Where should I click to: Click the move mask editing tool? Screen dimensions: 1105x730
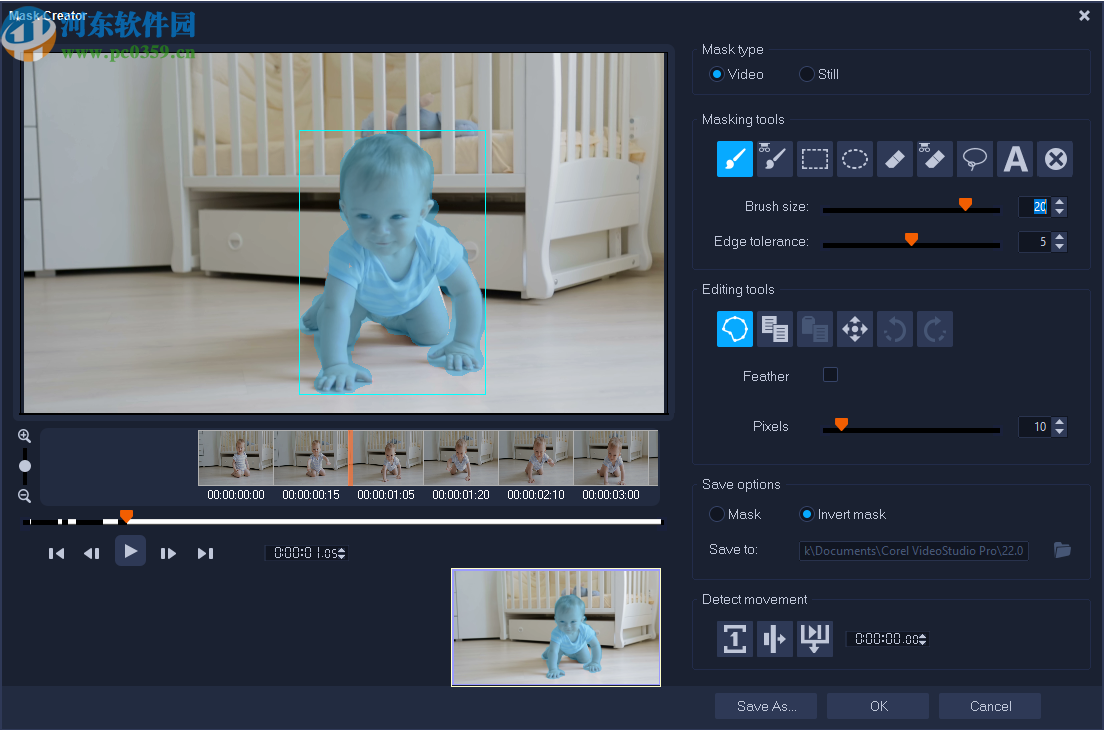[855, 329]
